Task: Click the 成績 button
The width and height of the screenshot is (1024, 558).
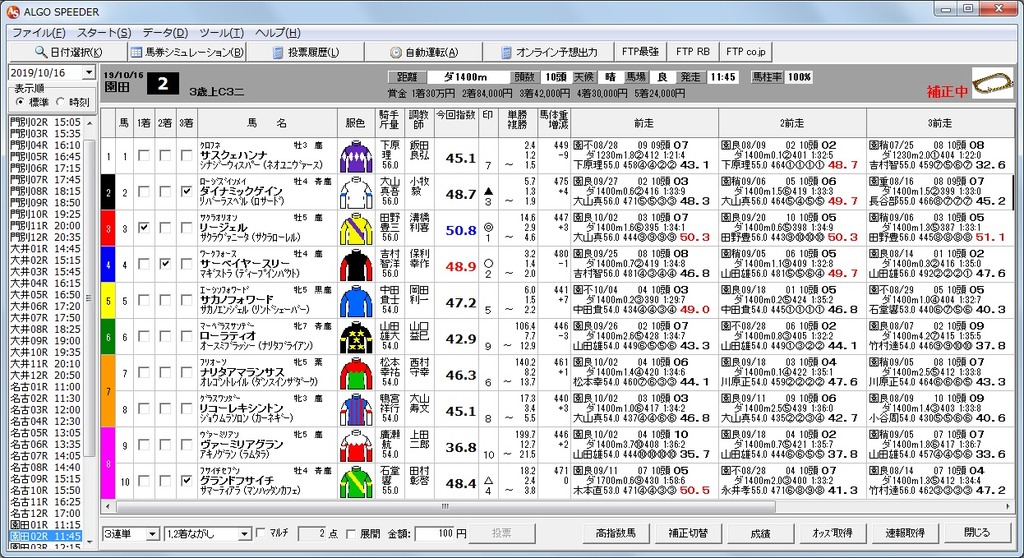Action: coord(760,533)
